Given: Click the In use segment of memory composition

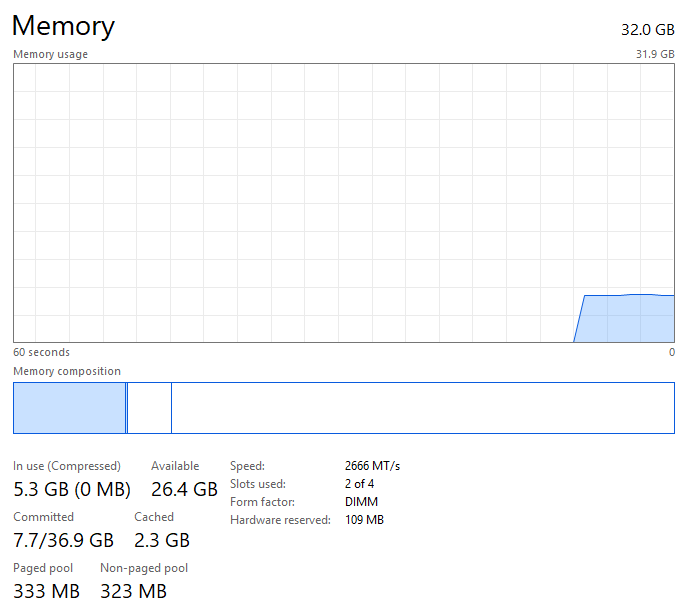Looking at the screenshot, I should point(69,408).
